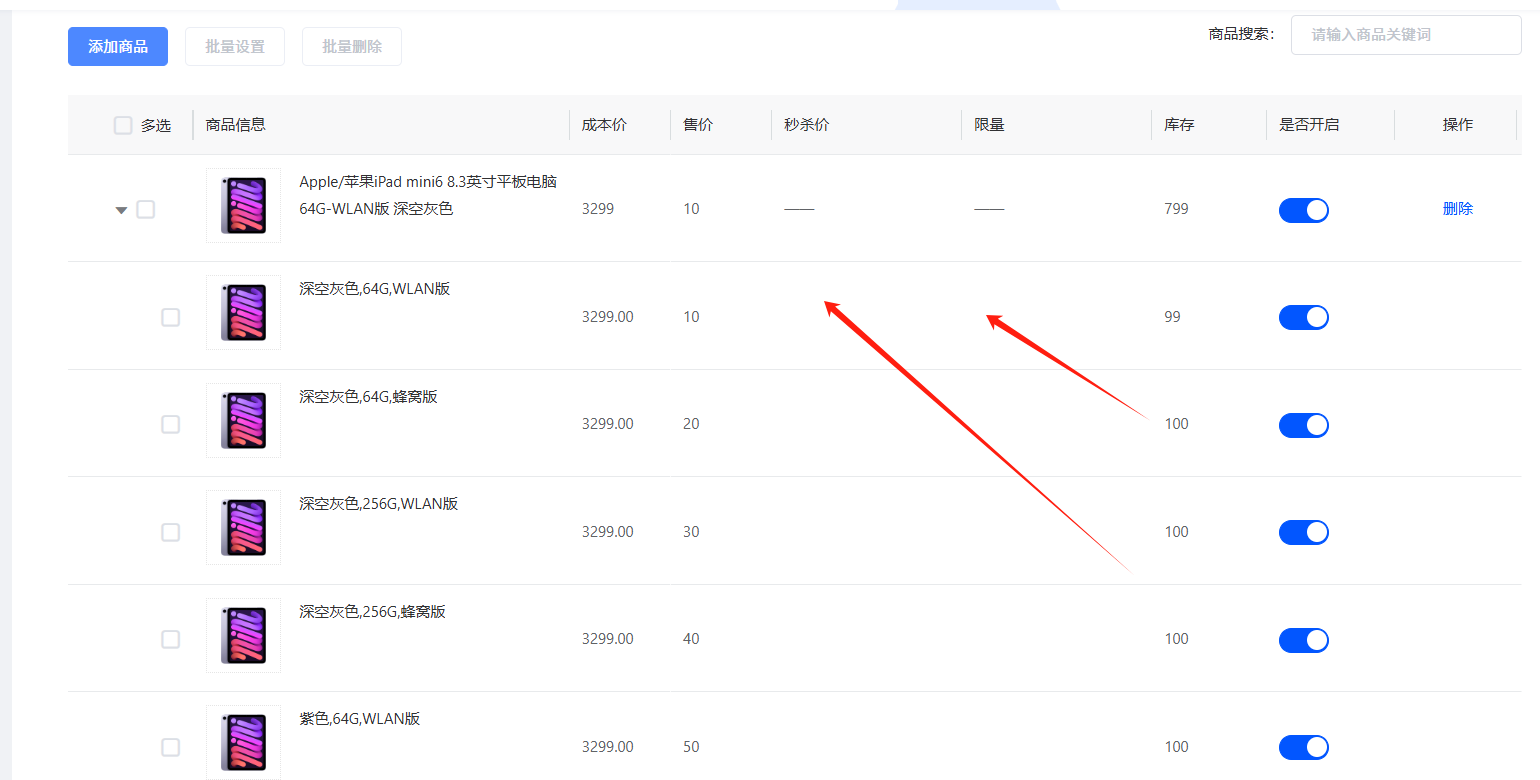Screen dimensions: 1540x780
Task: Select checkbox for 紫色,64G,WLAN版
Action: coord(171,747)
